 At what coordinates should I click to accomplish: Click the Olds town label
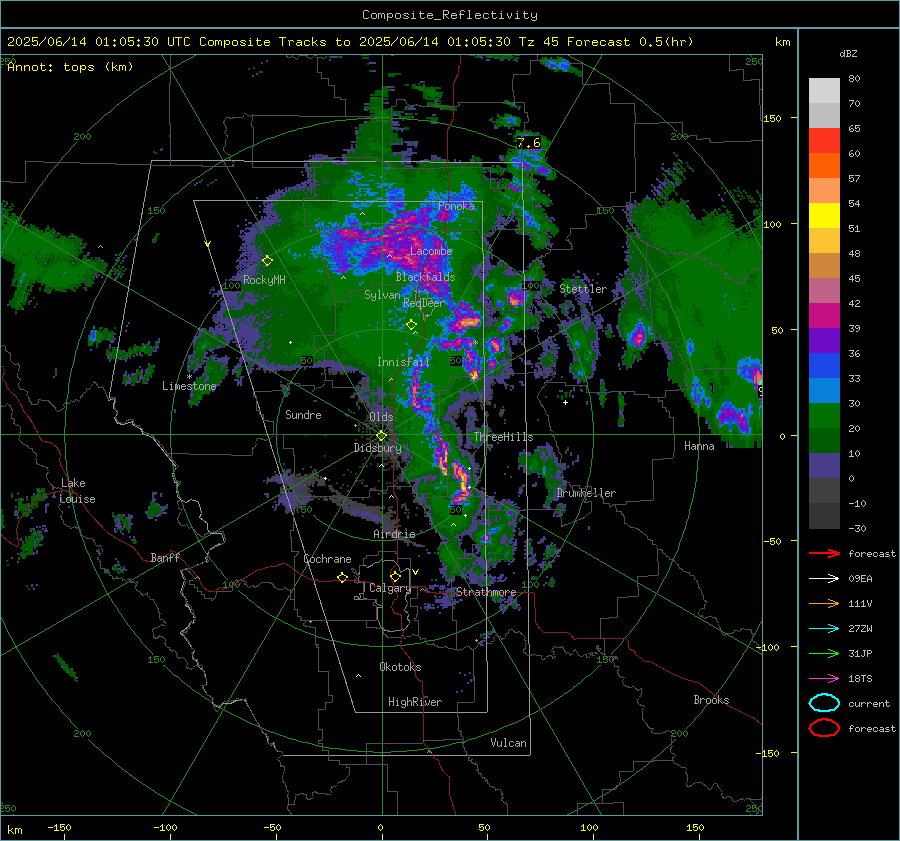click(x=381, y=417)
